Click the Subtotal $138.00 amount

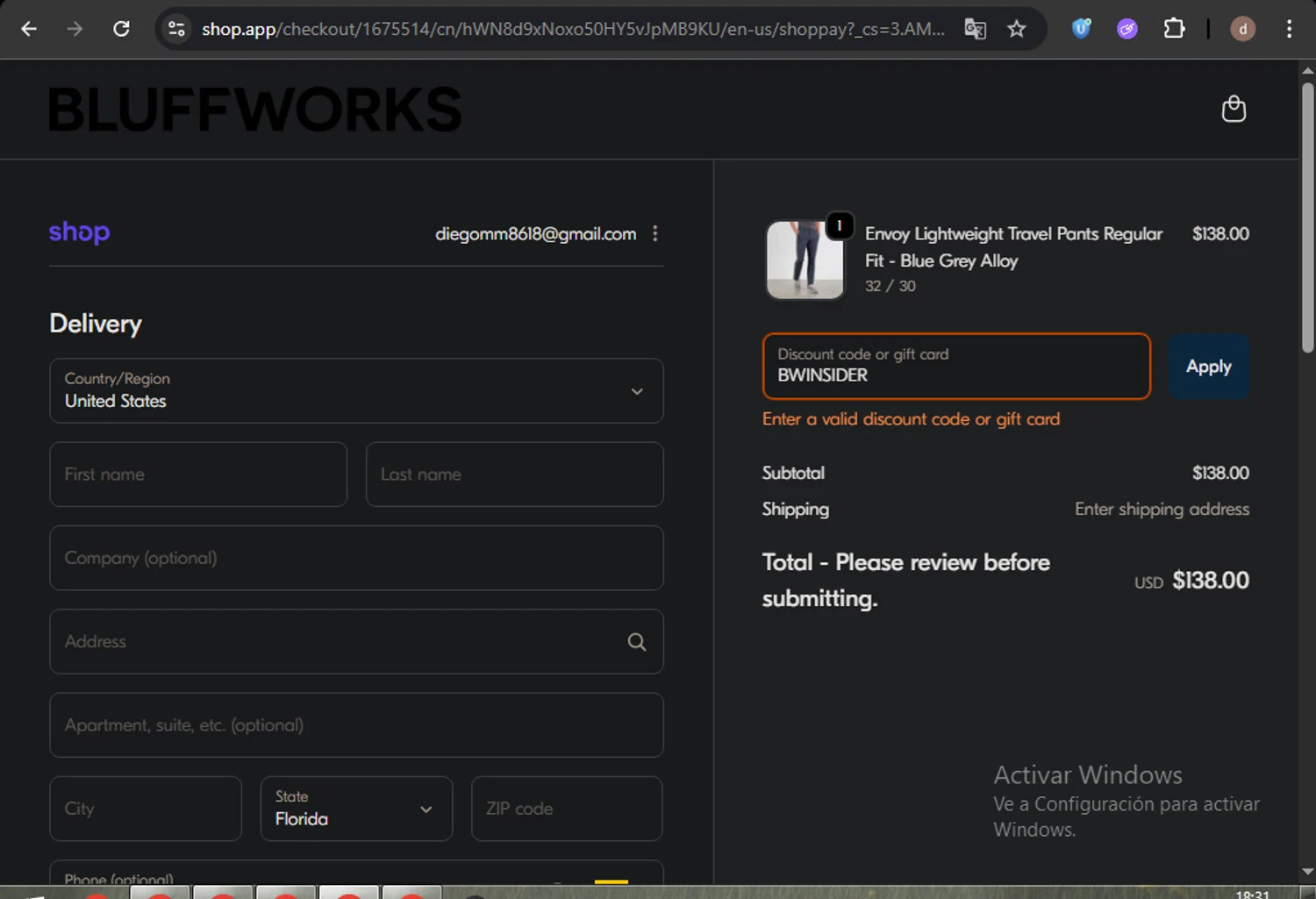(x=1220, y=473)
